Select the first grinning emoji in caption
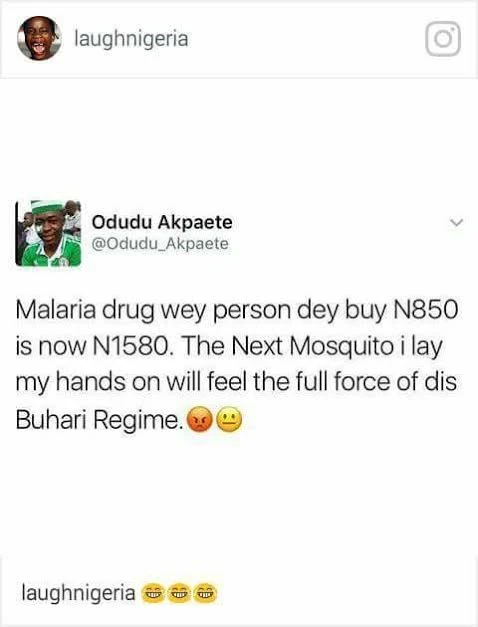478x627 pixels. 152,593
